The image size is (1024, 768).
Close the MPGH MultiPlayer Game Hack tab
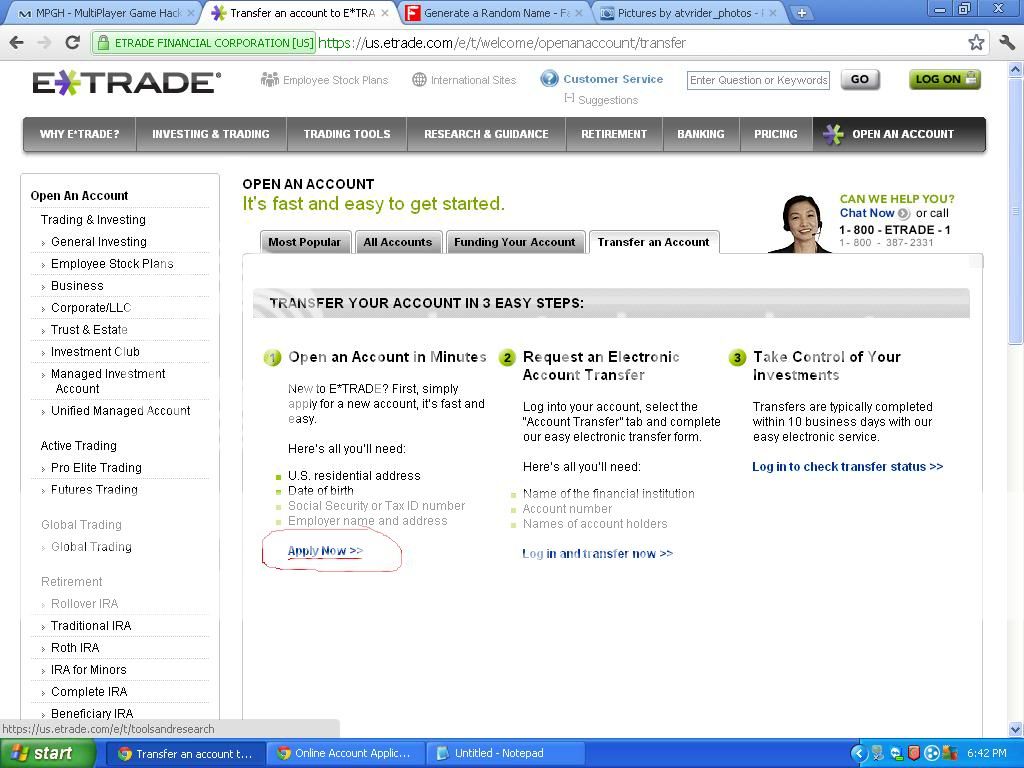[191, 12]
